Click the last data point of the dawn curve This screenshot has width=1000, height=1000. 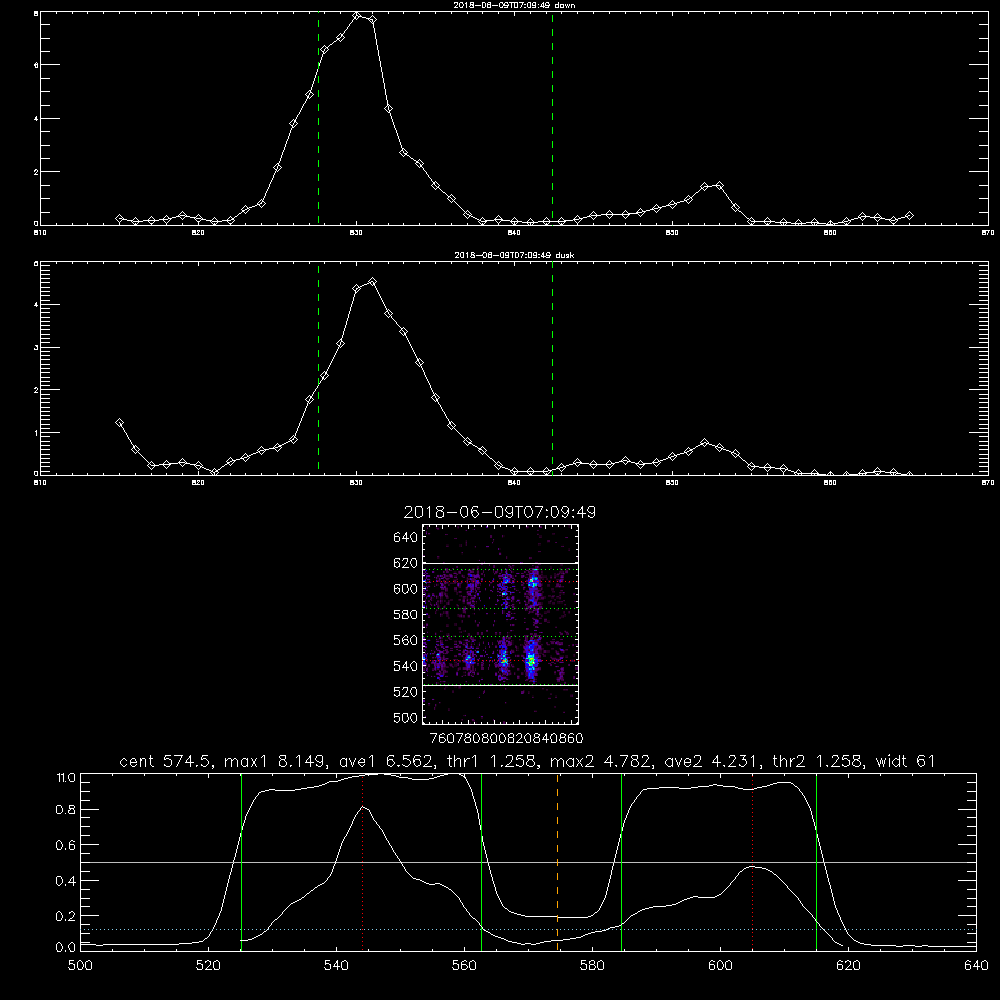point(909,216)
